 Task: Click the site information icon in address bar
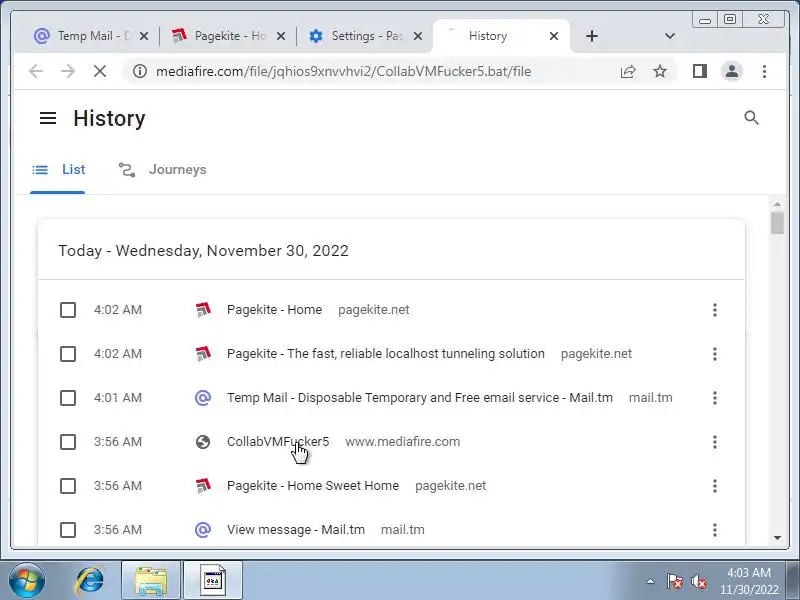point(139,71)
